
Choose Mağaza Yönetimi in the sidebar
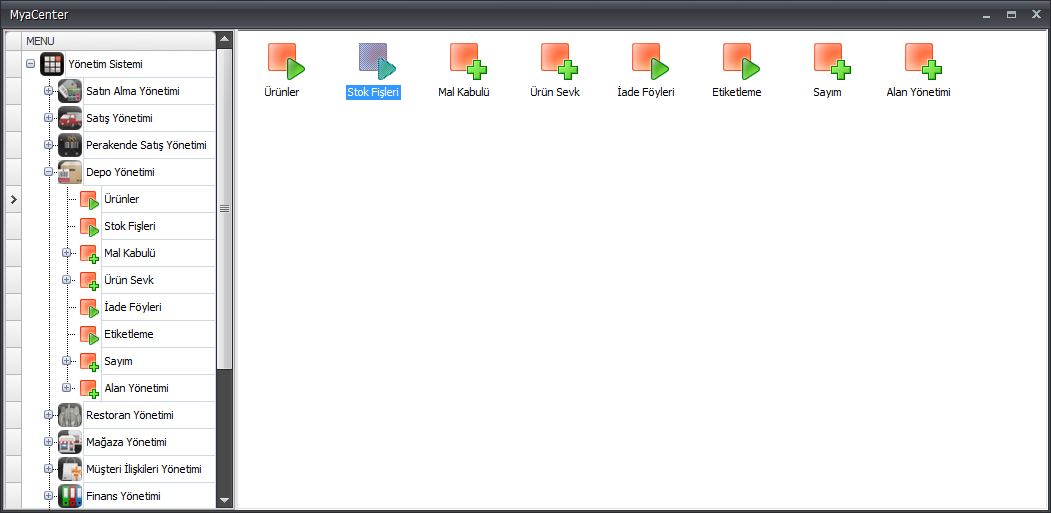coord(126,442)
